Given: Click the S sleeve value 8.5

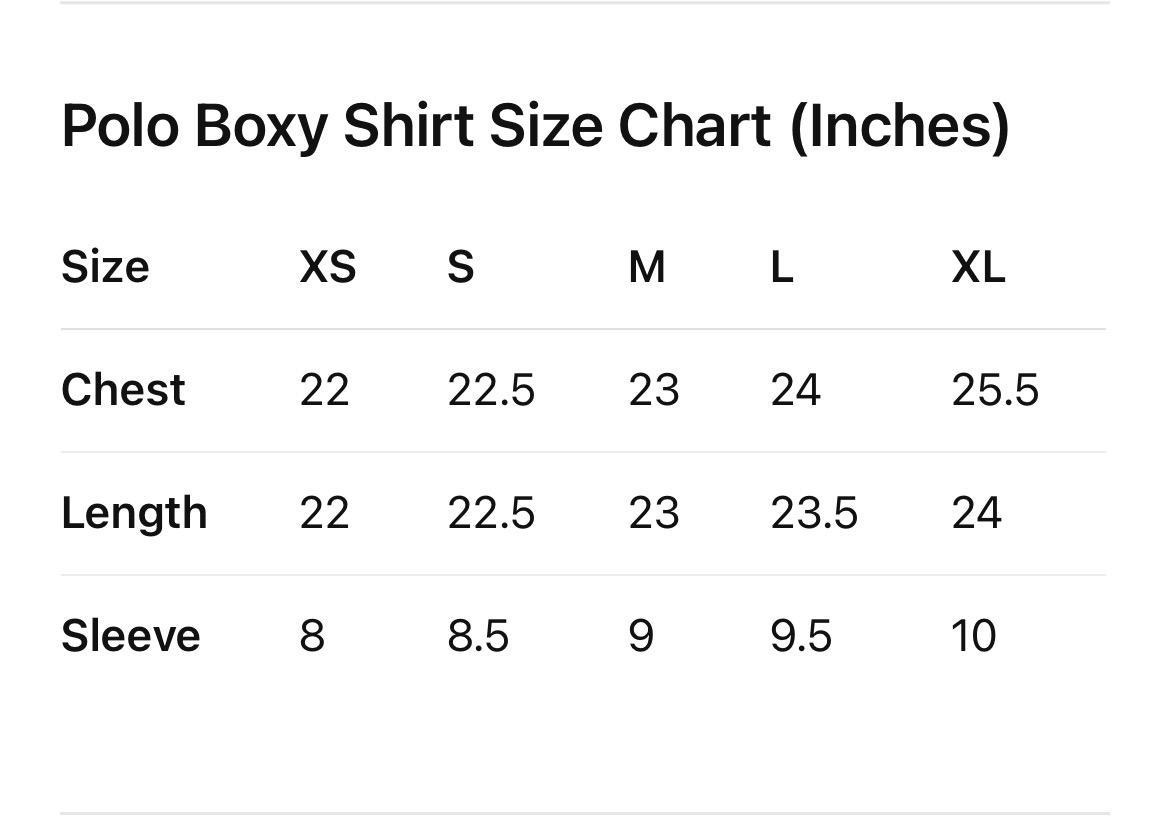Looking at the screenshot, I should coord(478,636).
